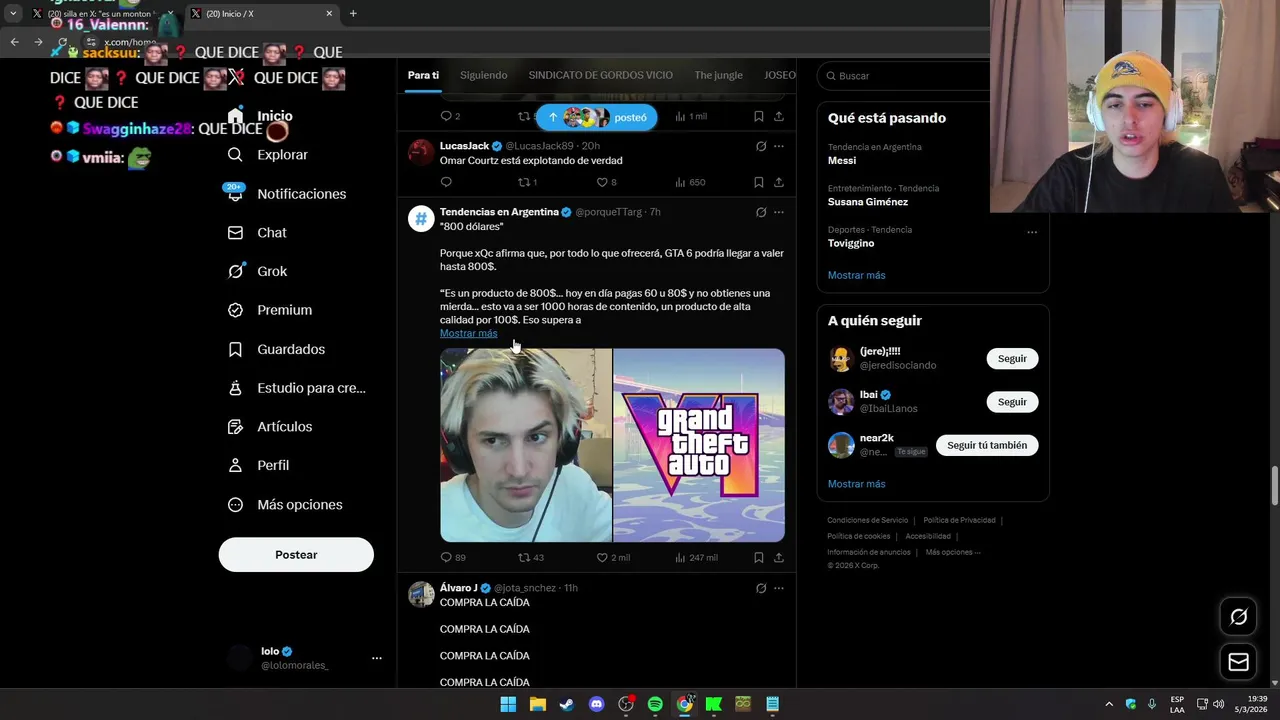Ask Grok about LucasJack's post

tap(761, 146)
